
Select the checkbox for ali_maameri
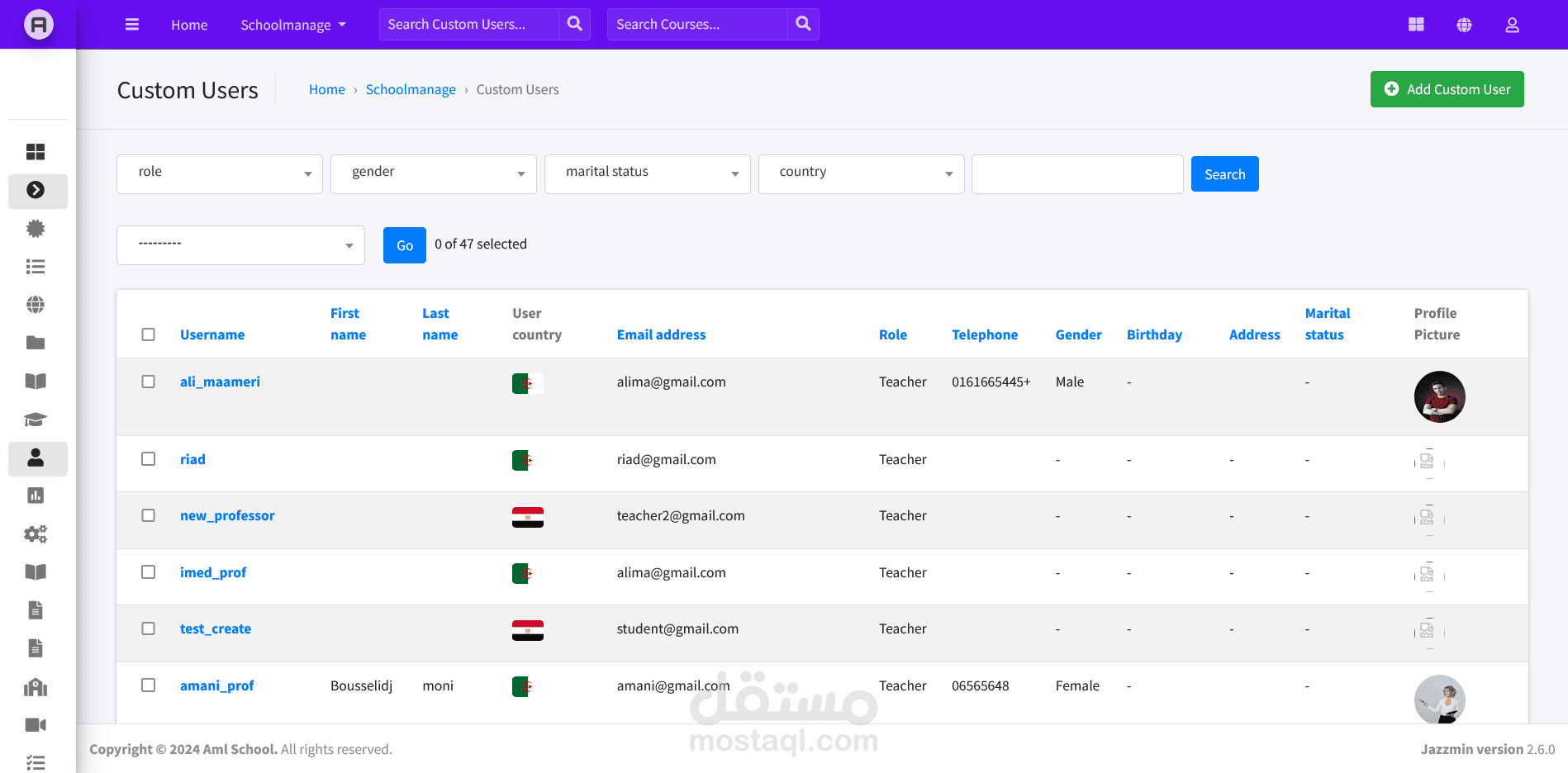149,382
